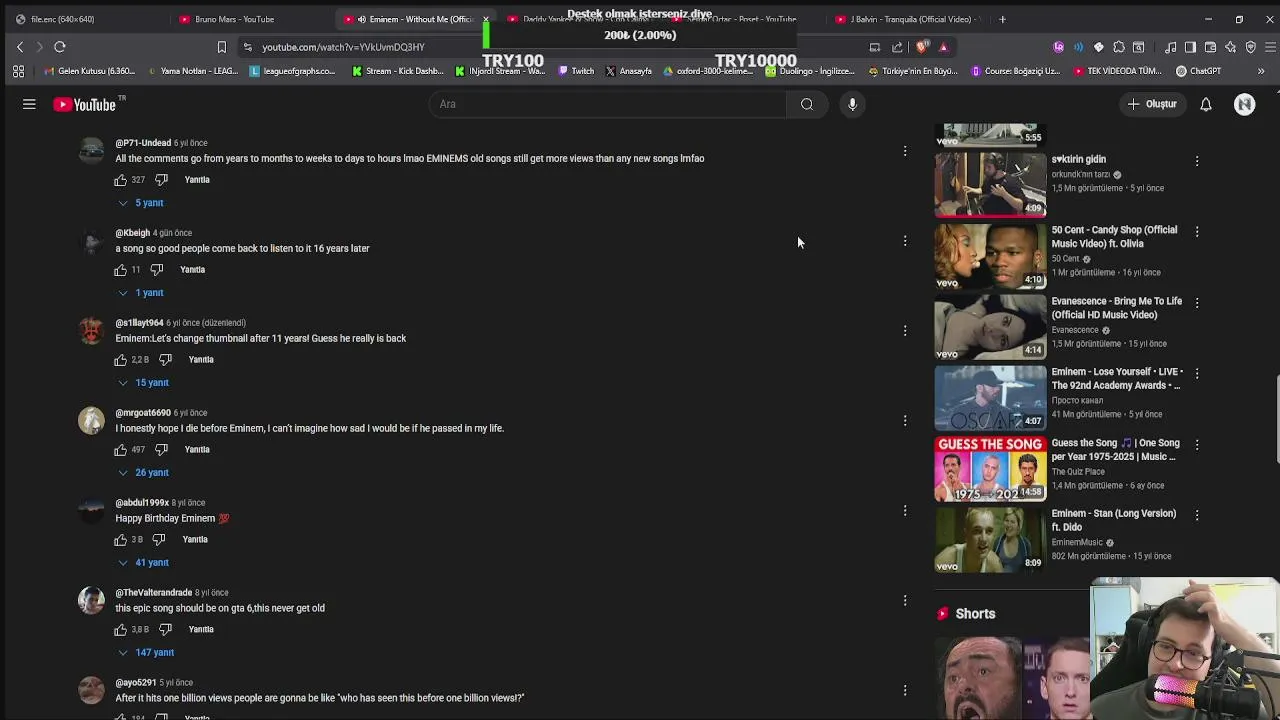Click the Ara search input field
Viewport: 1280px width, 720px height.
[608, 104]
